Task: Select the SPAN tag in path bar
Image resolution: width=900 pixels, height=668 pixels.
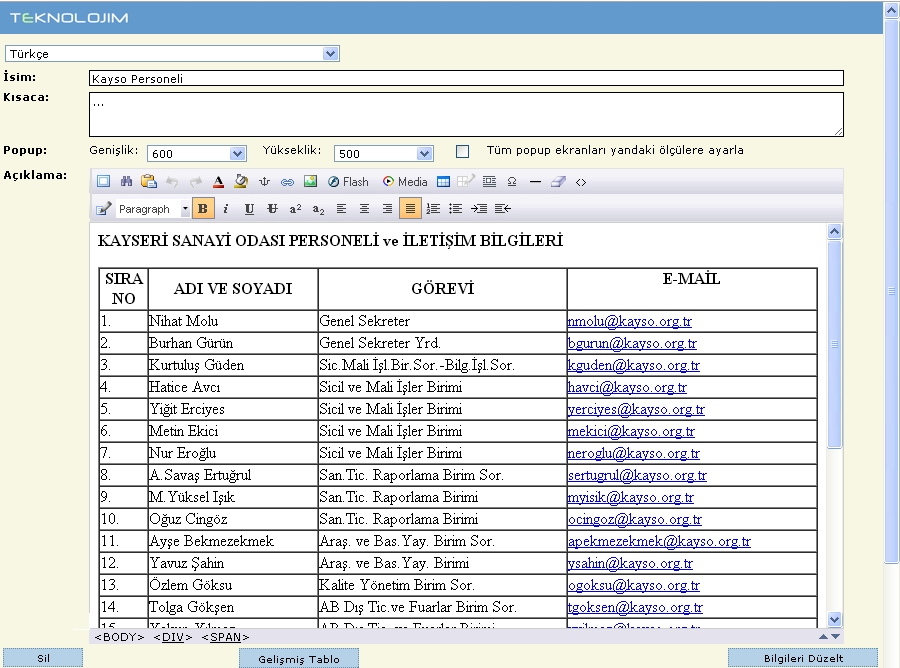Action: coord(226,637)
